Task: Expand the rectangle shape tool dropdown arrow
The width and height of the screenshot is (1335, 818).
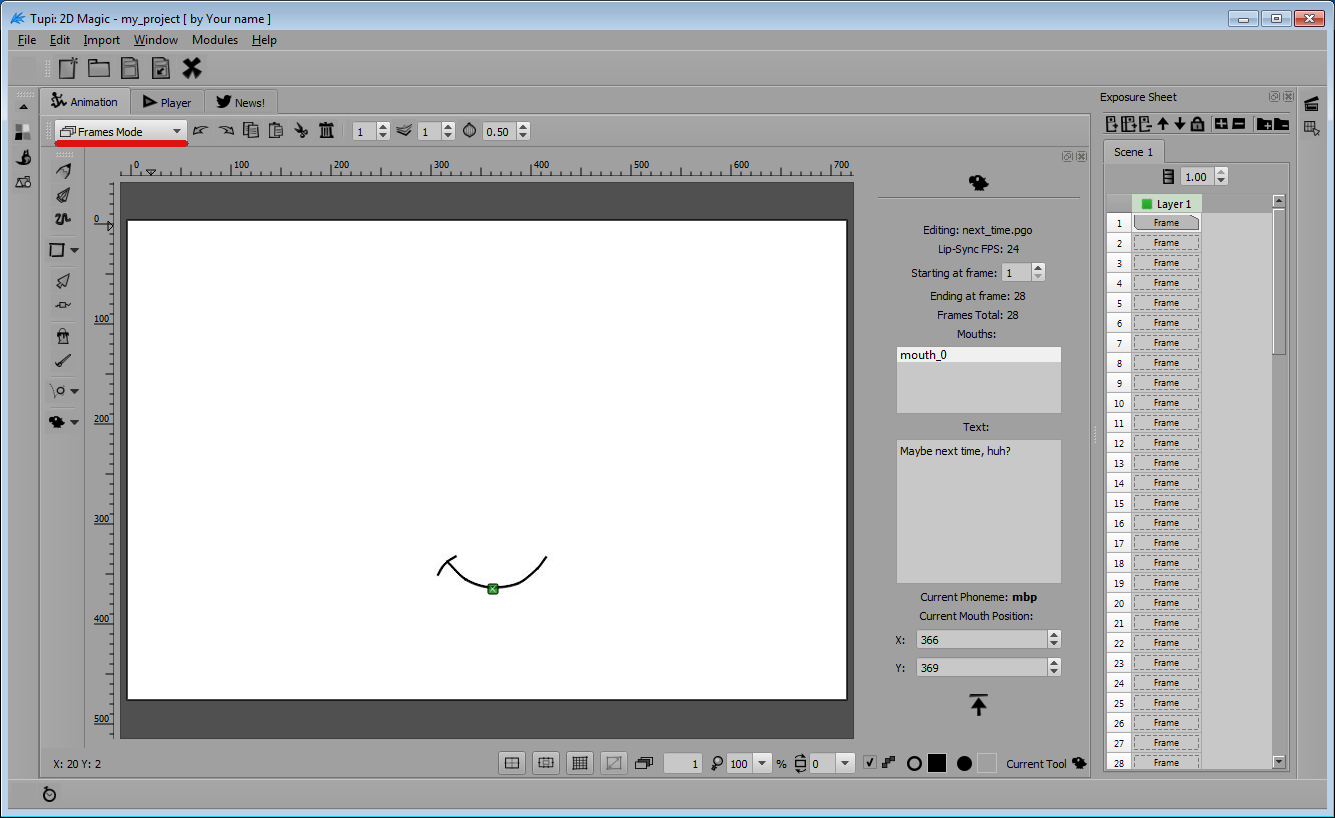Action: pyautogui.click(x=75, y=251)
